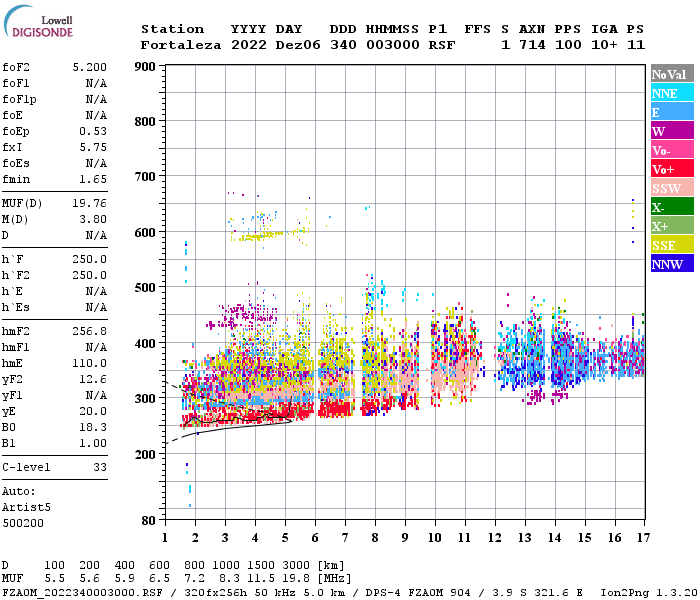This screenshot has width=700, height=600.
Task: Click the fxI value 5.75
Action: 93,147
